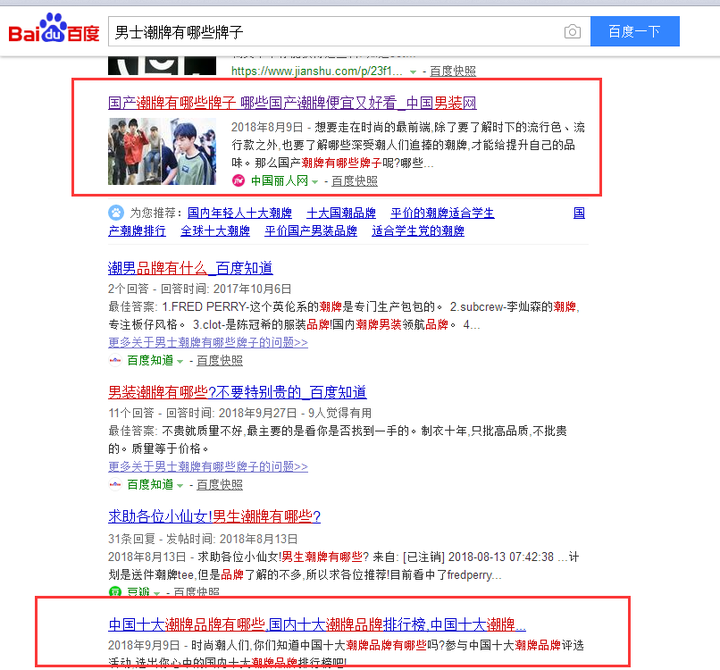The image size is (720, 670).
Task: Expand 百度知道 dropdown under 男装潮牌 result
Action: [x=180, y=486]
